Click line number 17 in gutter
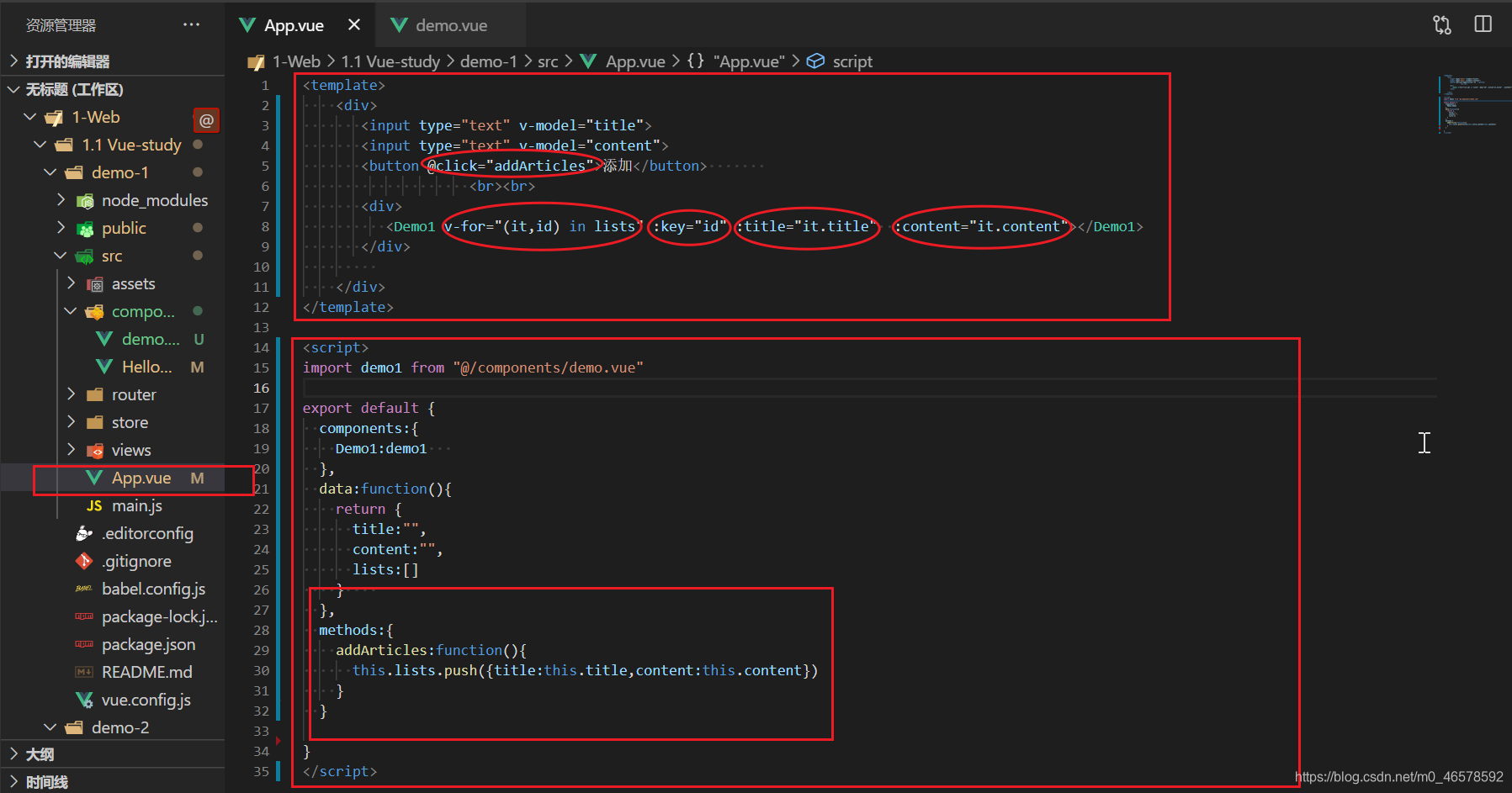Screen dimensions: 1512x793 (x=262, y=408)
